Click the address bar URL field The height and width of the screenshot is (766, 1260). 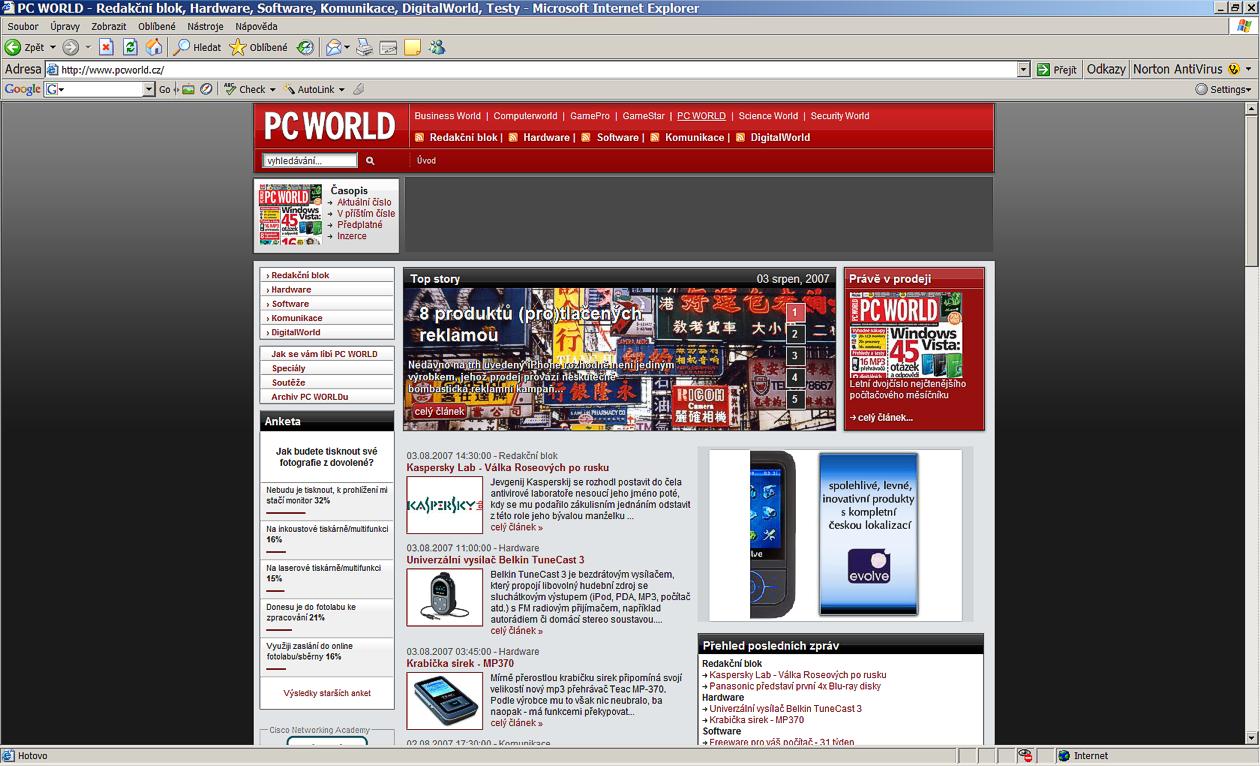(537, 69)
